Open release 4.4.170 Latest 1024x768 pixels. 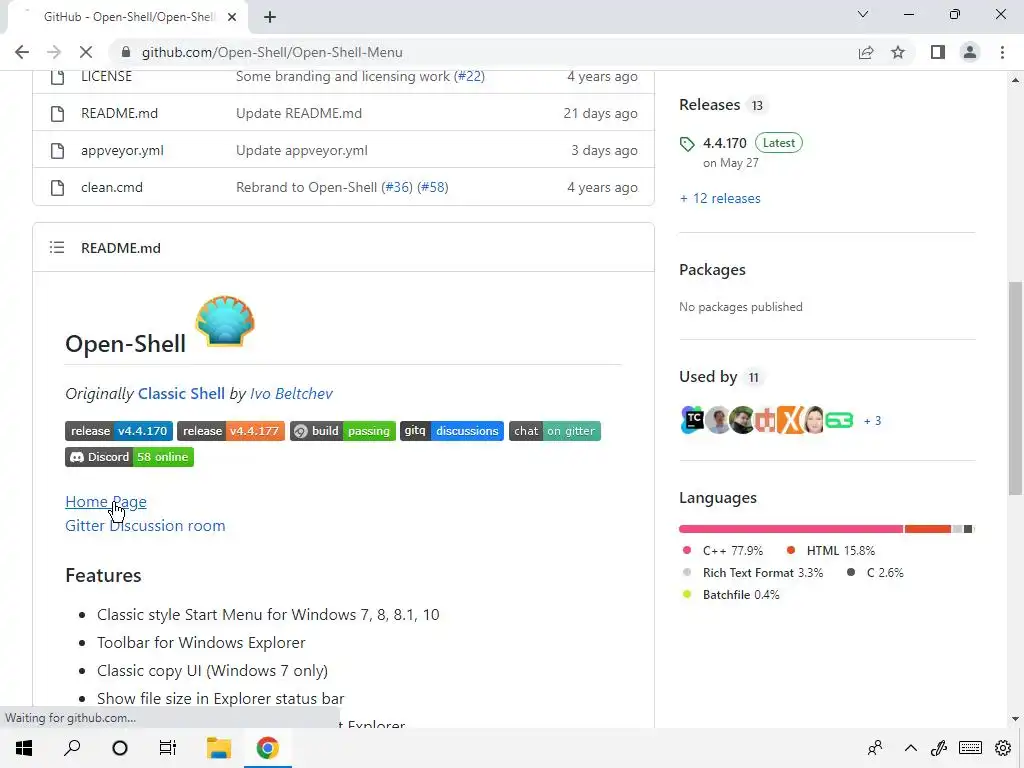pyautogui.click(x=752, y=143)
